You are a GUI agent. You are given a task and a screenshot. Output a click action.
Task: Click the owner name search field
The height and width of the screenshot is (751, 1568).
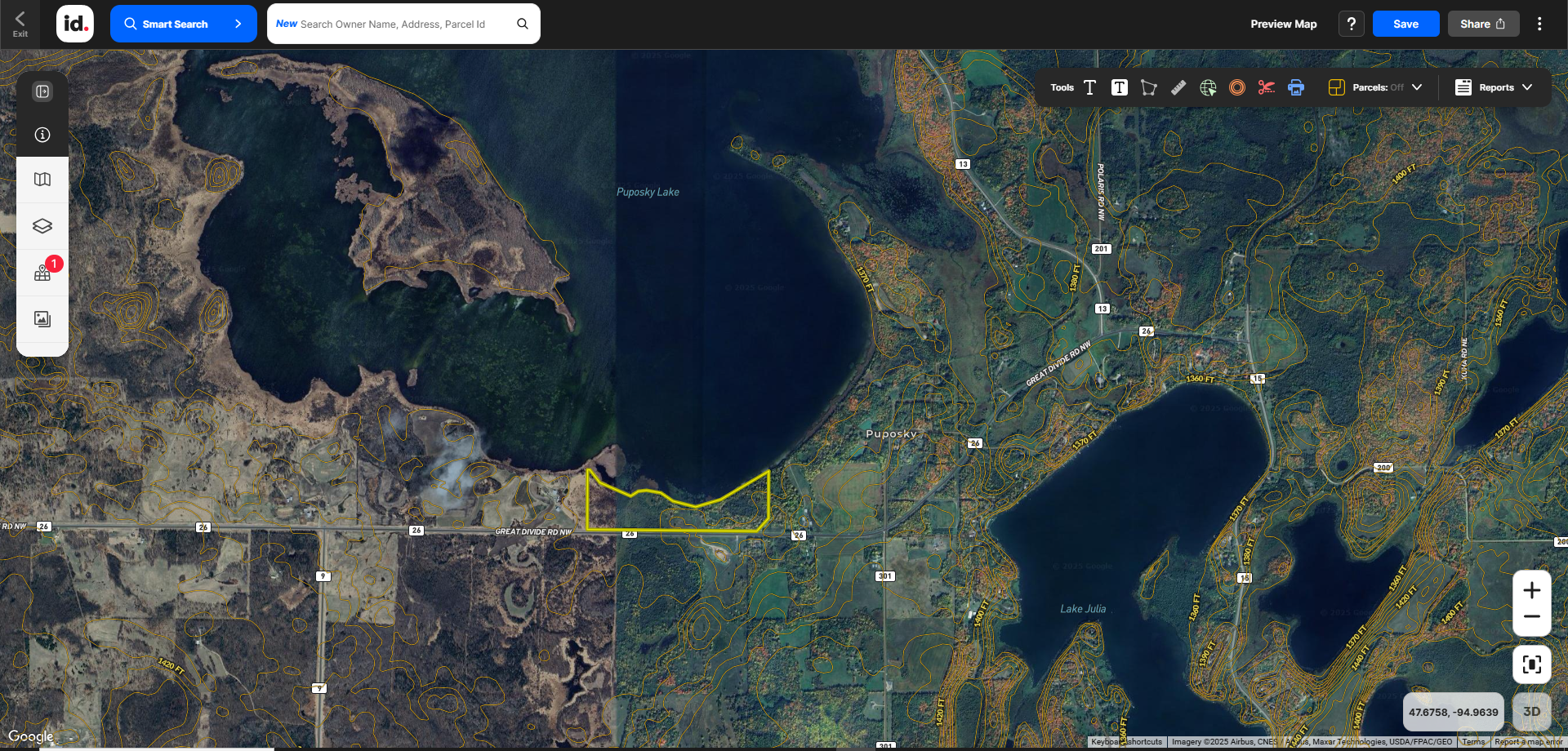pos(392,24)
